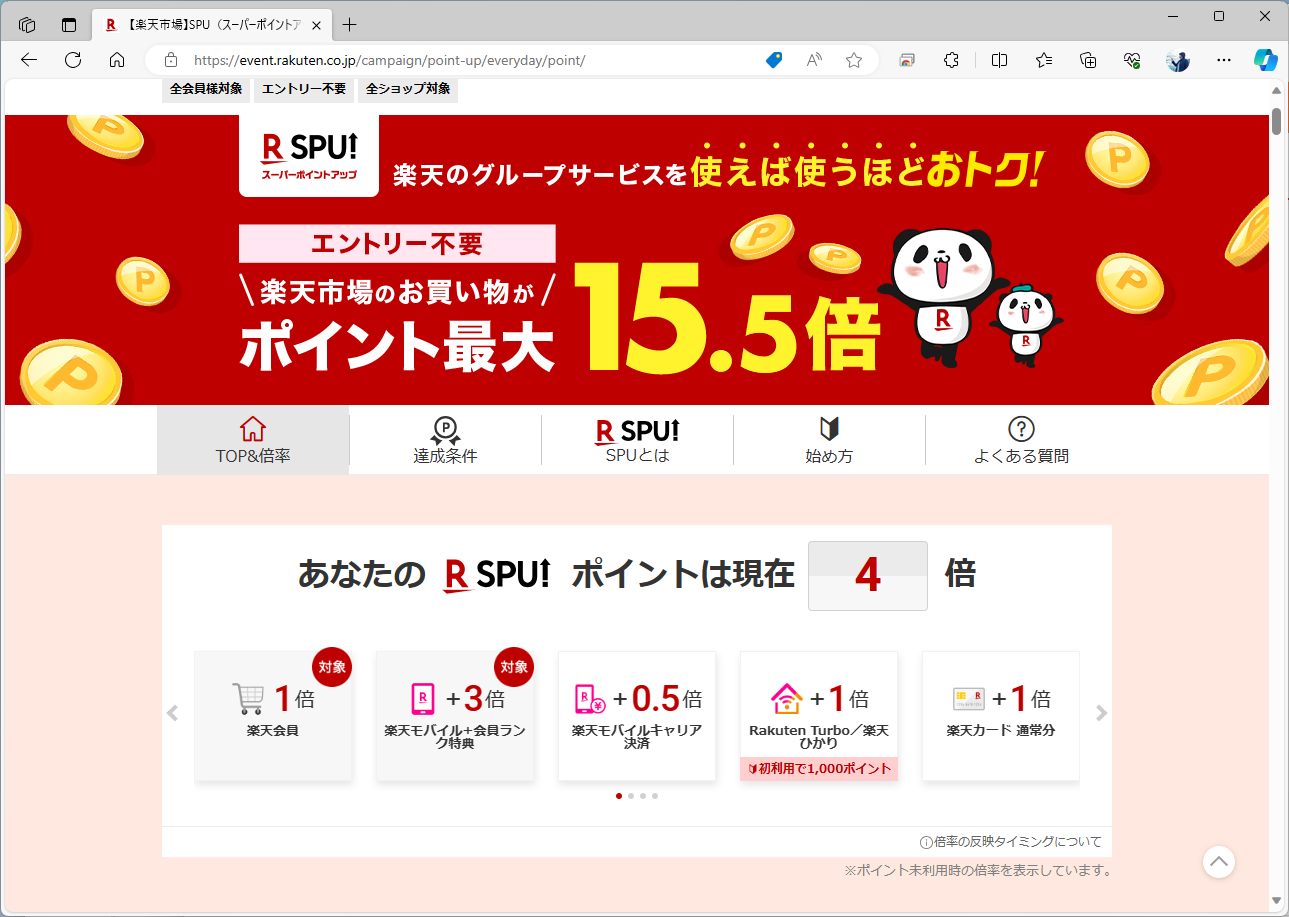Click 初利用で1,000ポイント label

[x=819, y=768]
